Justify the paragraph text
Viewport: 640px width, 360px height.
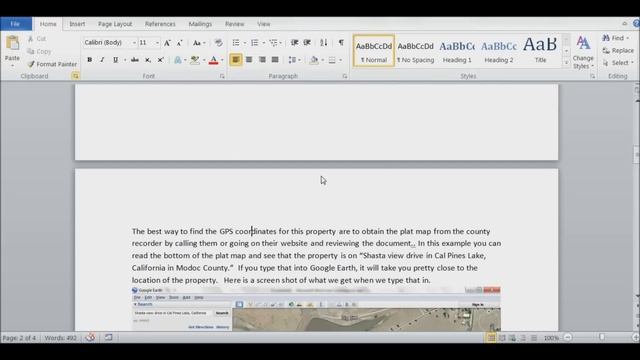275,60
